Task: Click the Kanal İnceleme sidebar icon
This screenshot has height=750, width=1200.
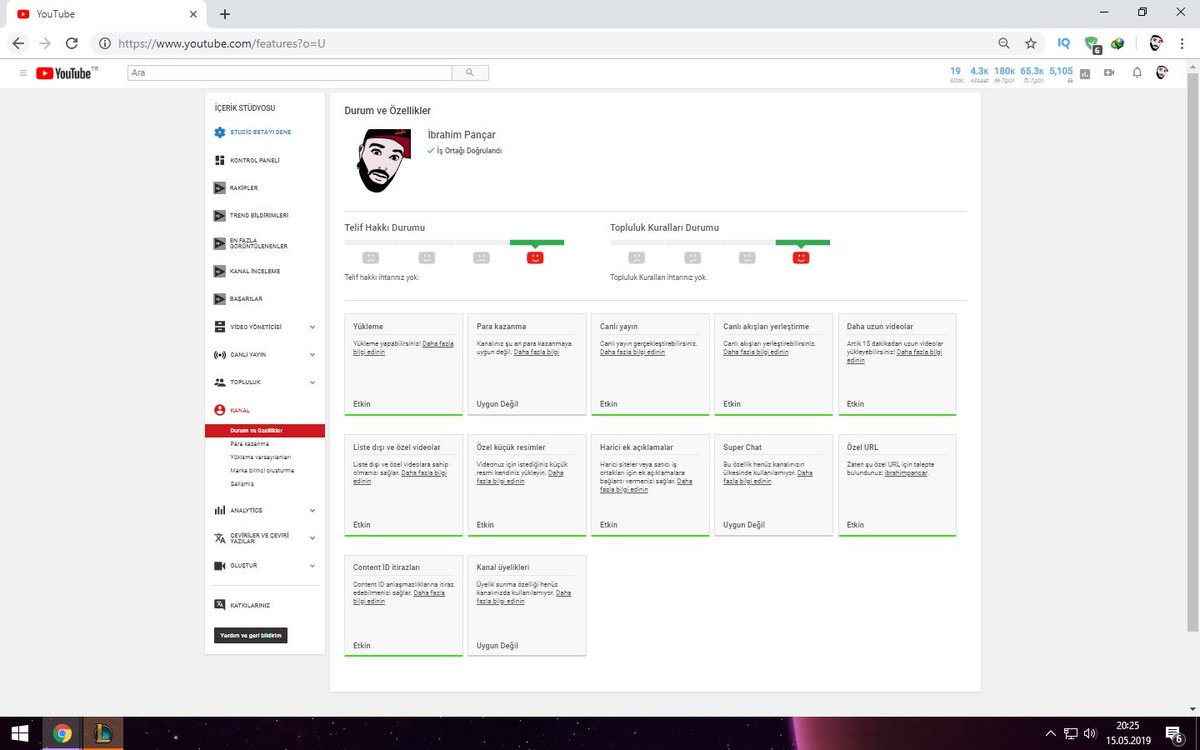Action: pyautogui.click(x=220, y=271)
